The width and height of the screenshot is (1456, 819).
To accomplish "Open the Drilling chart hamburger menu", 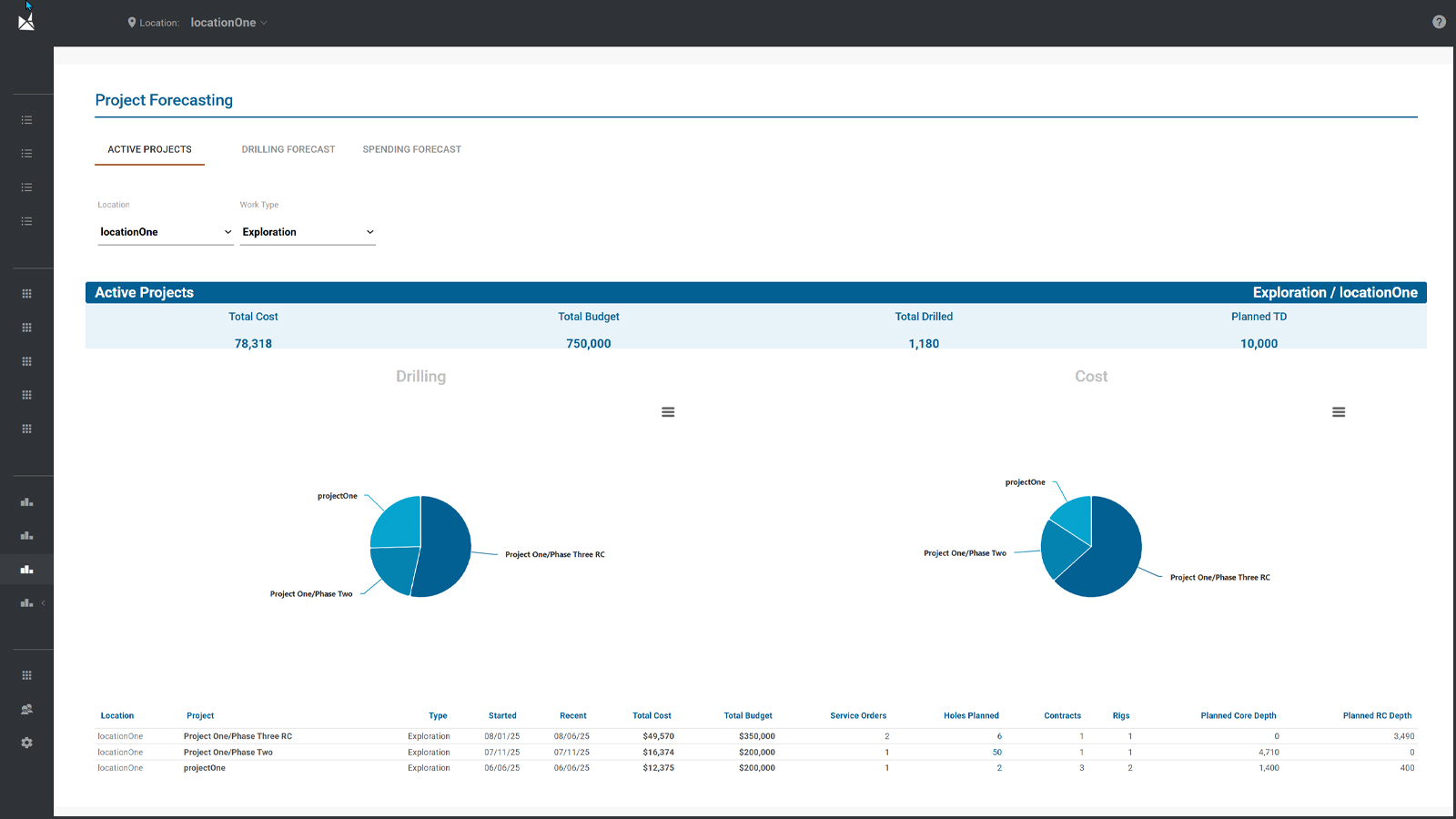I will pos(668,412).
